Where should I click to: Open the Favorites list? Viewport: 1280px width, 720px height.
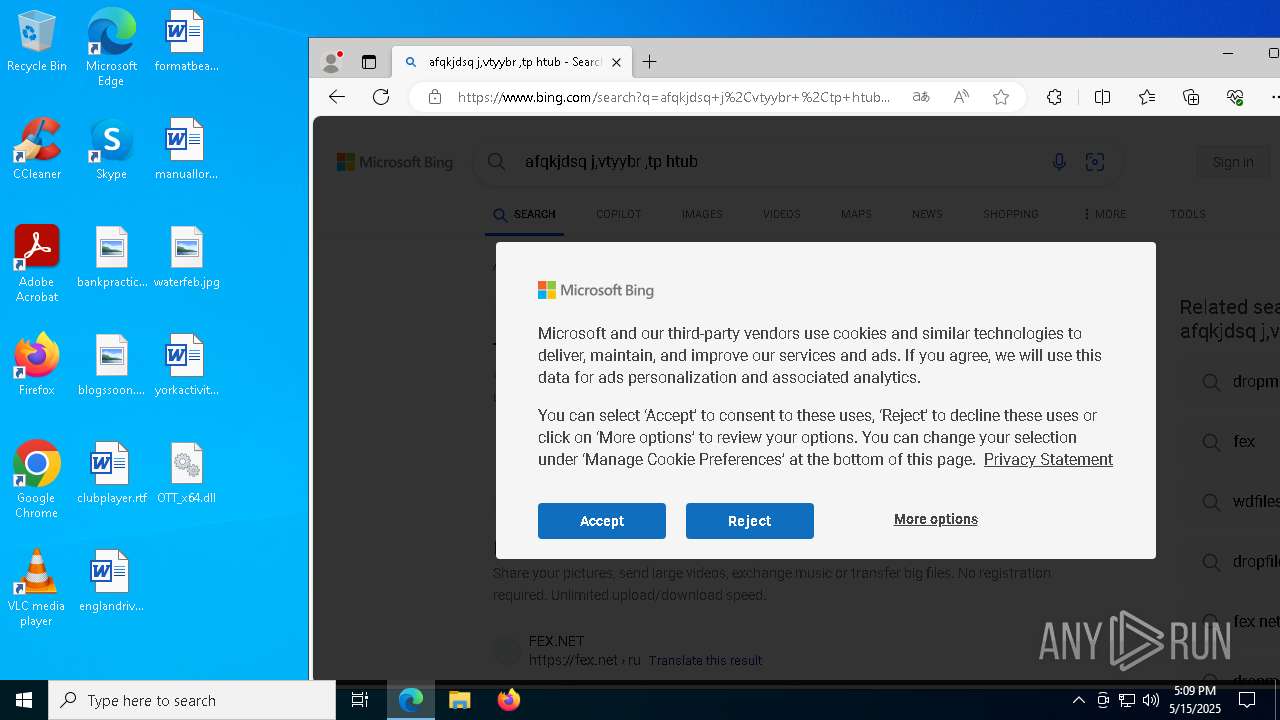pyautogui.click(x=1147, y=97)
